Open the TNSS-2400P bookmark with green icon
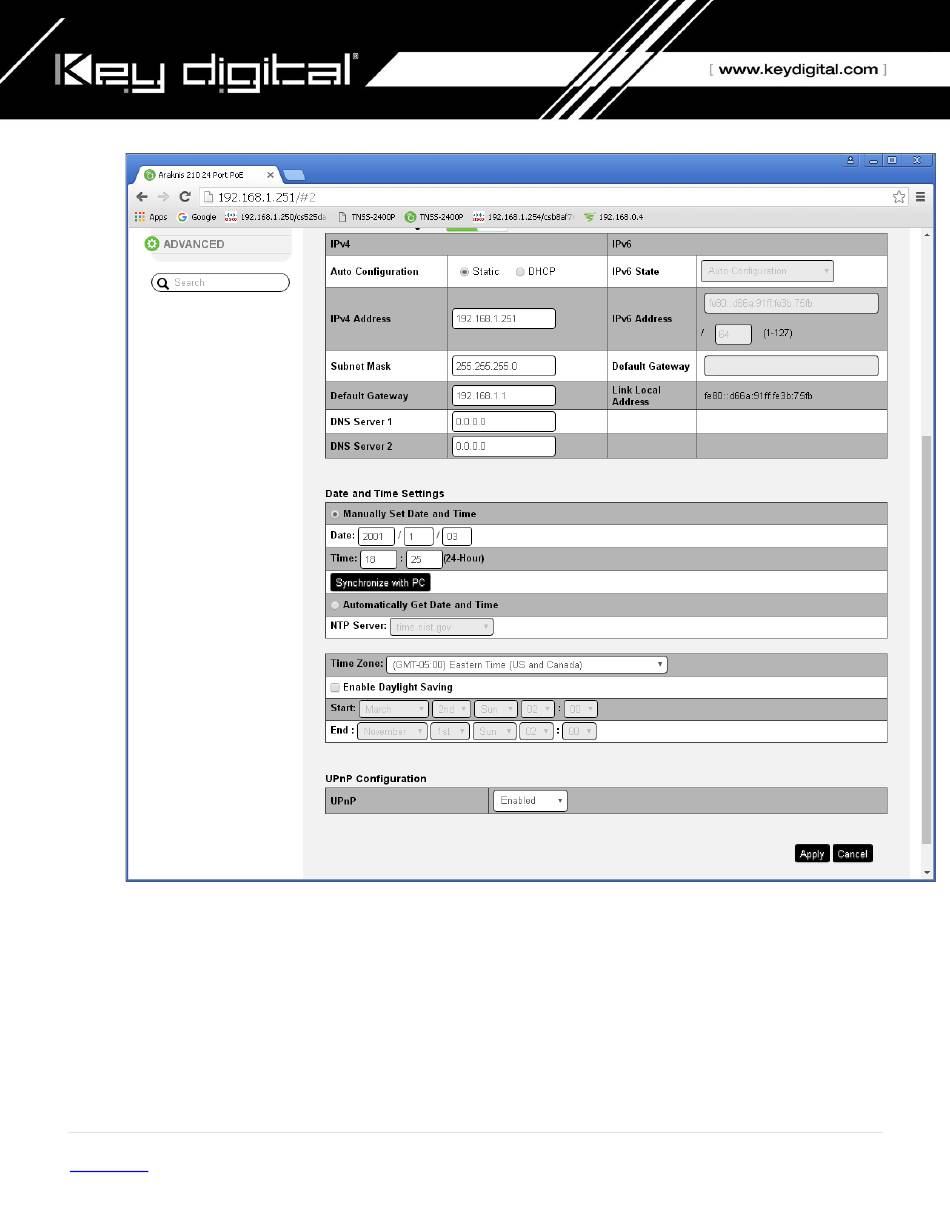Viewport: 950px width, 1229px height. (x=435, y=216)
